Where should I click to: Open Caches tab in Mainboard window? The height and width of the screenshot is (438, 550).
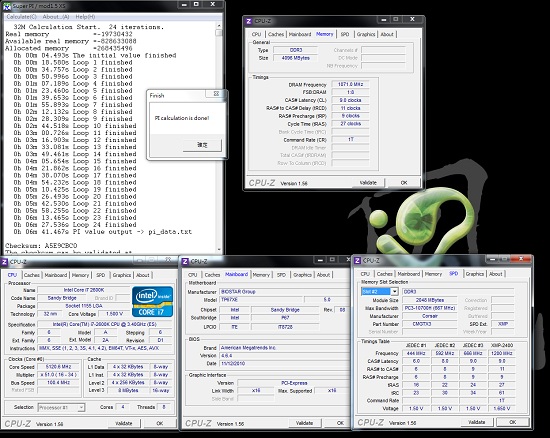coord(212,275)
